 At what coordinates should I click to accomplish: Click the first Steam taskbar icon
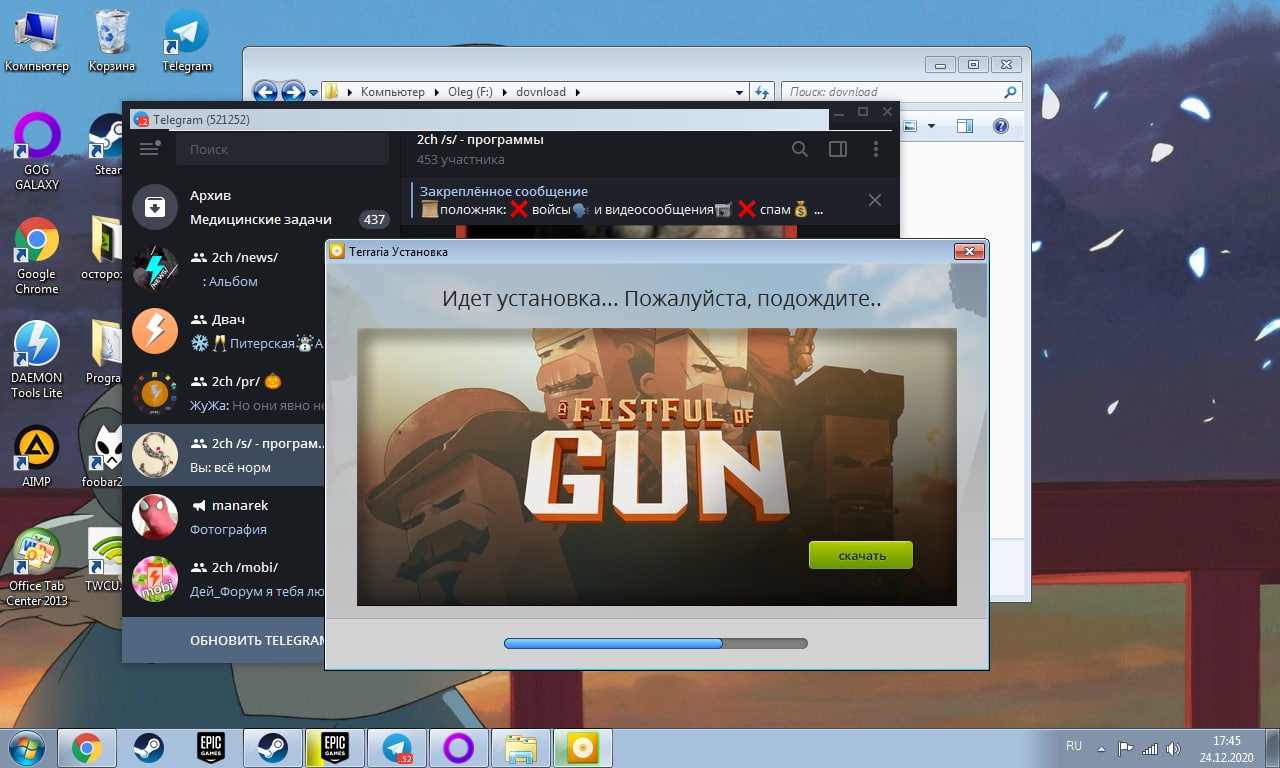tap(150, 748)
